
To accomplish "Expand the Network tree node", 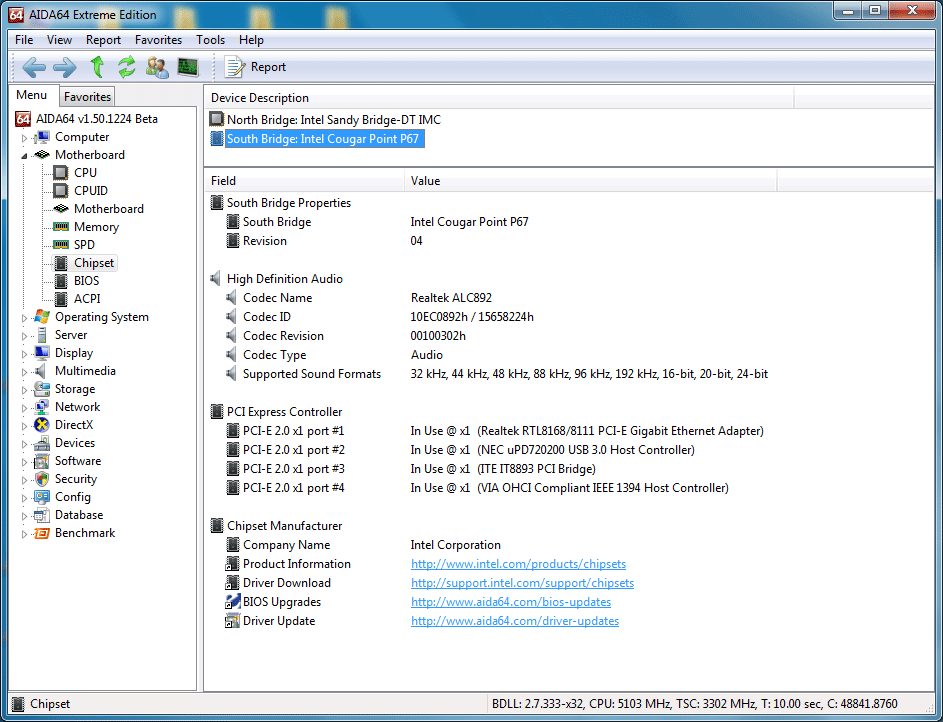I will [24, 408].
